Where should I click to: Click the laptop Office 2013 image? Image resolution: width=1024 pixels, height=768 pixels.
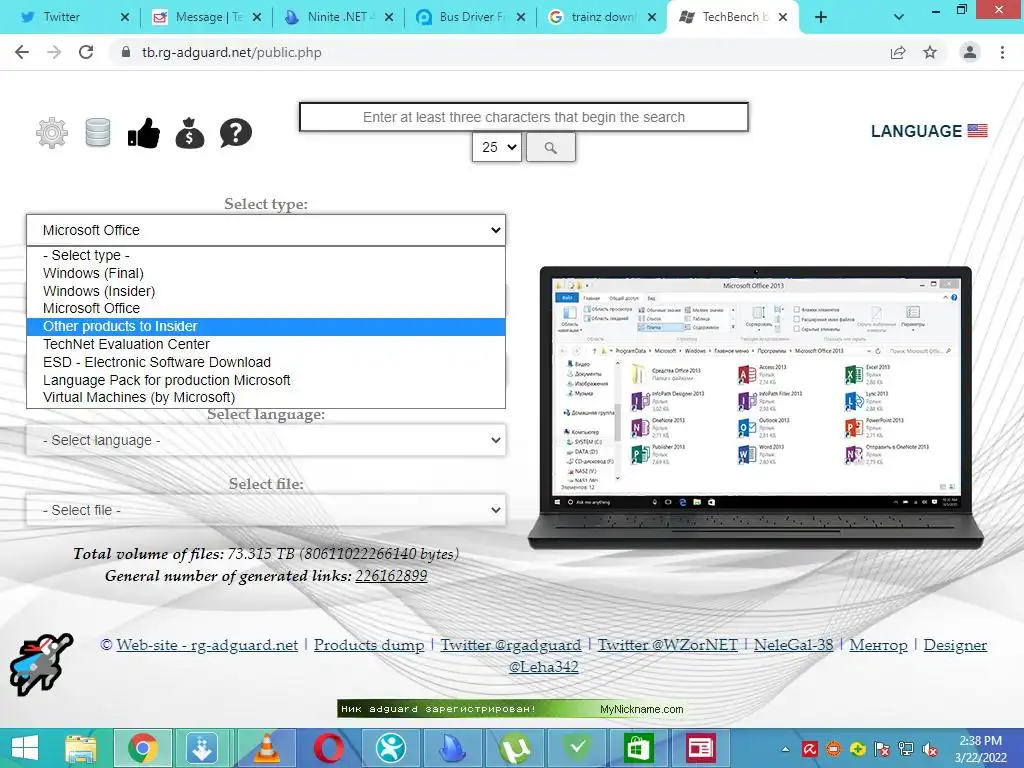click(756, 408)
